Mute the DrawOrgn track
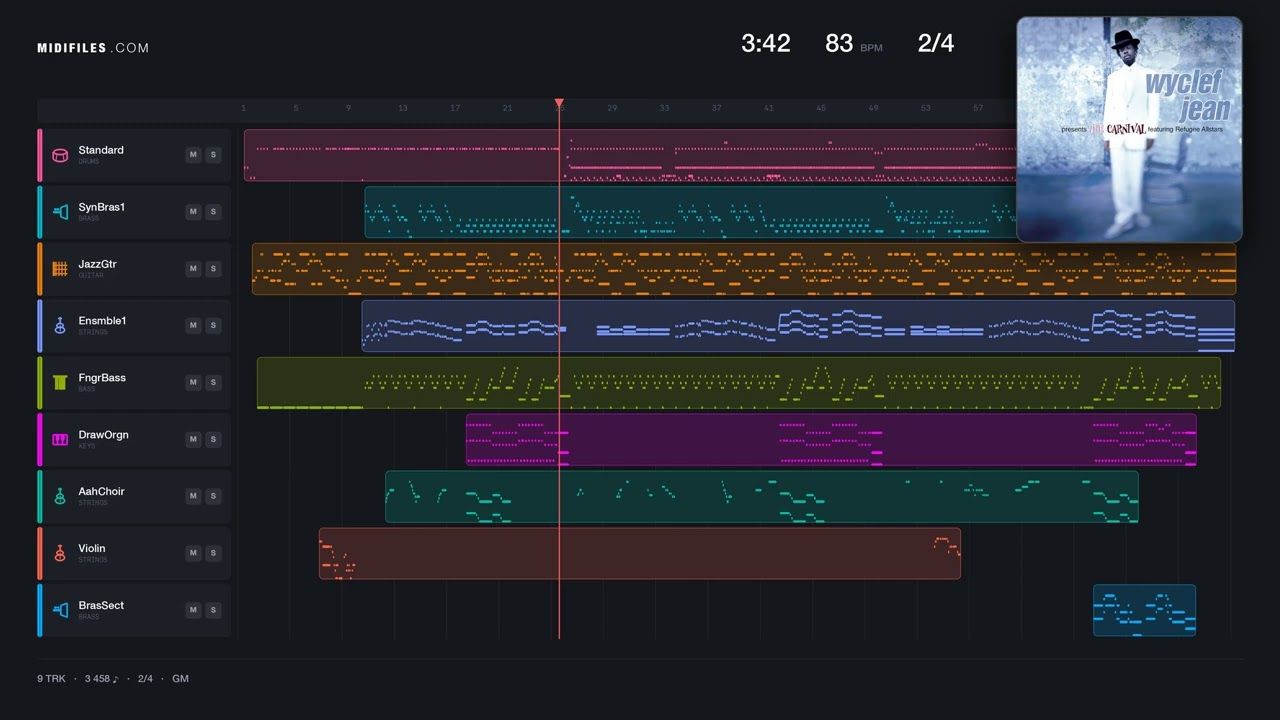This screenshot has width=1280, height=720. (x=193, y=440)
